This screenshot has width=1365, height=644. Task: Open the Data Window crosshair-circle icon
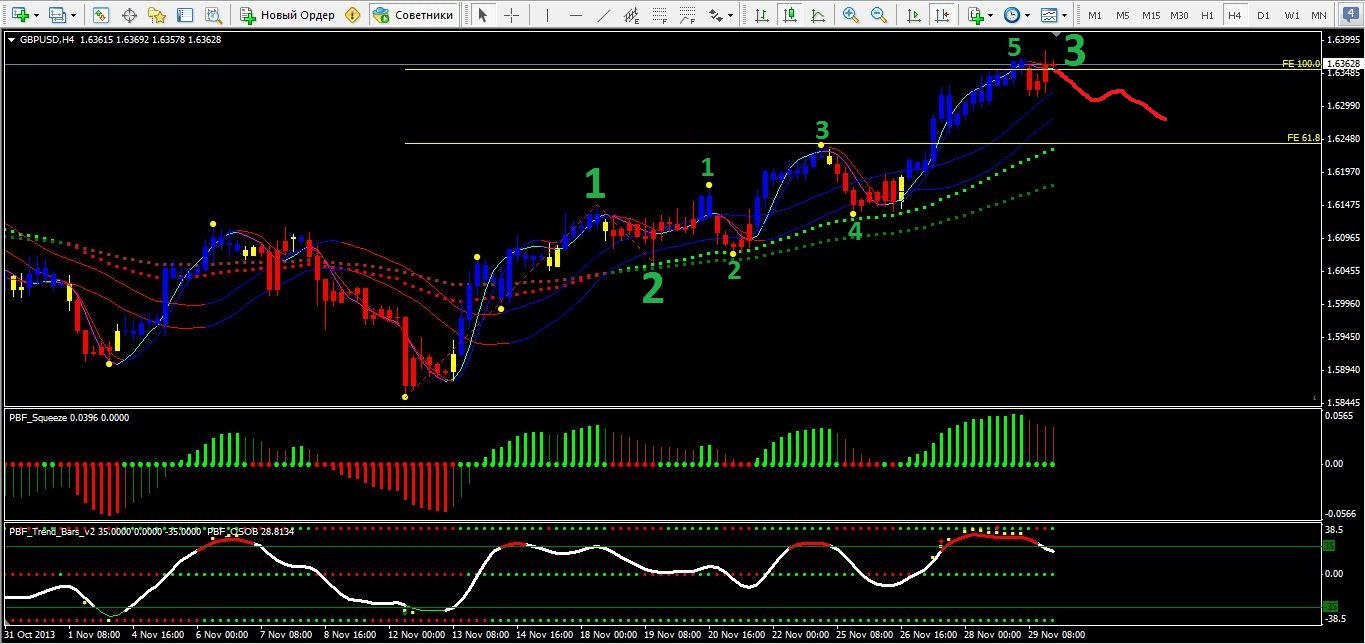tap(129, 15)
